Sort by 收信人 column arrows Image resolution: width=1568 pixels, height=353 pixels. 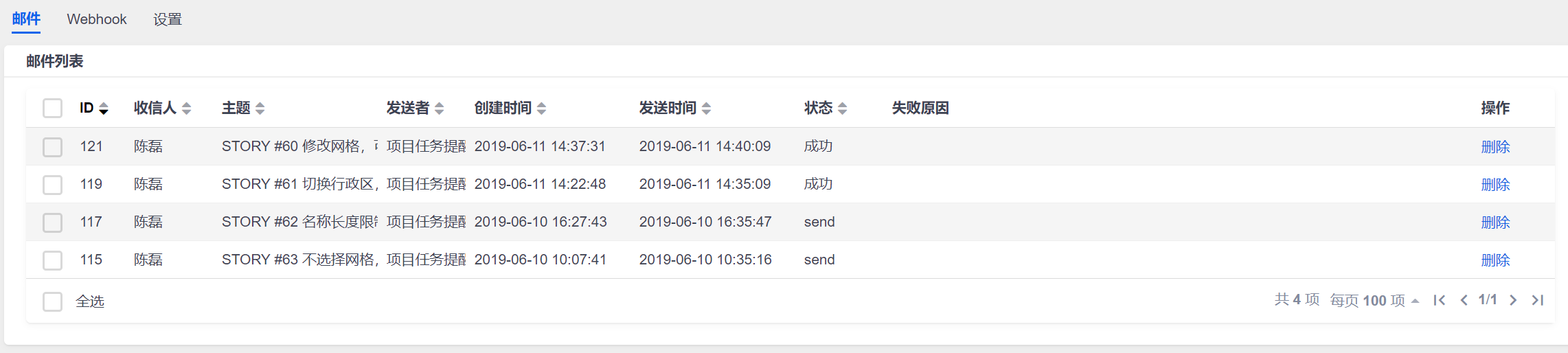point(186,109)
